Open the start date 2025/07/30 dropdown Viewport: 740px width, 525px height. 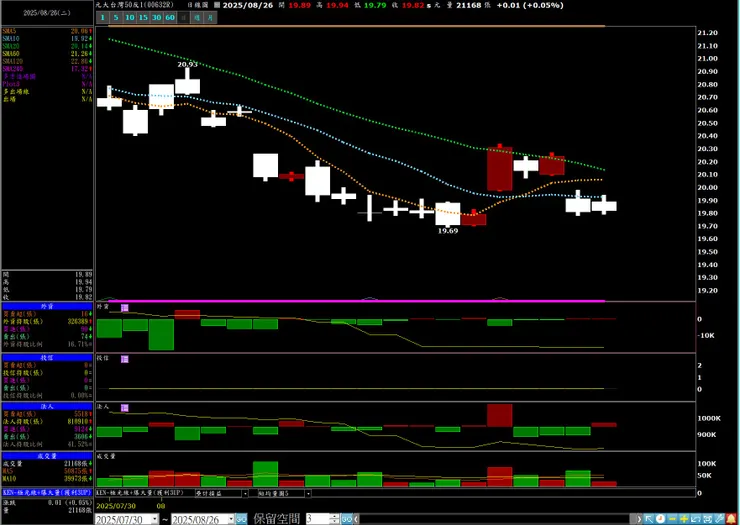tap(155, 519)
